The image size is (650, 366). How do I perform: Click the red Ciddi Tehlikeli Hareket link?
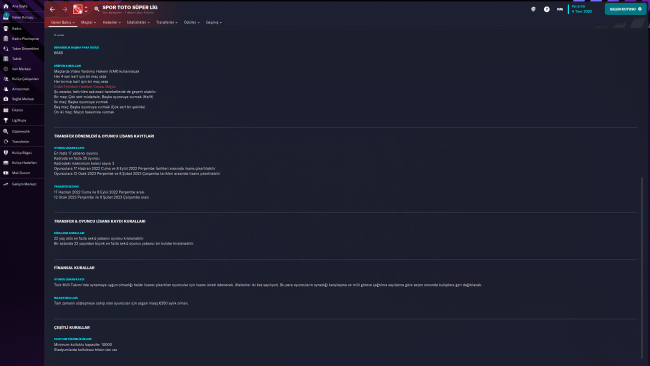coord(85,87)
